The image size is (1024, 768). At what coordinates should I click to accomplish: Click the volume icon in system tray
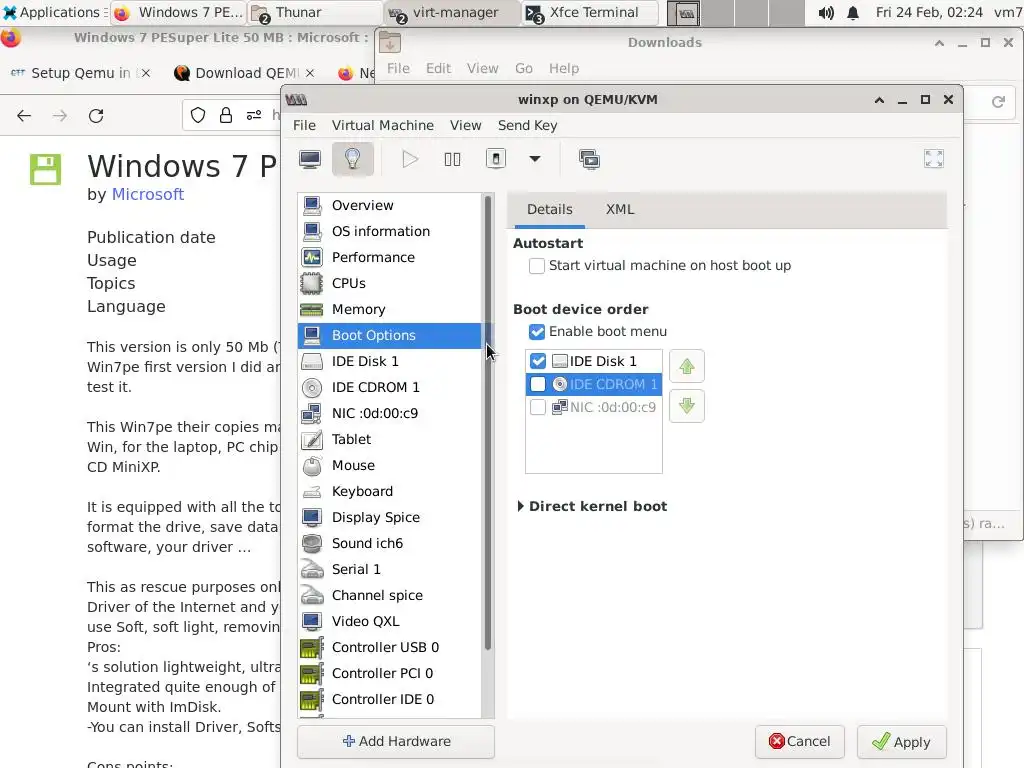pyautogui.click(x=826, y=12)
